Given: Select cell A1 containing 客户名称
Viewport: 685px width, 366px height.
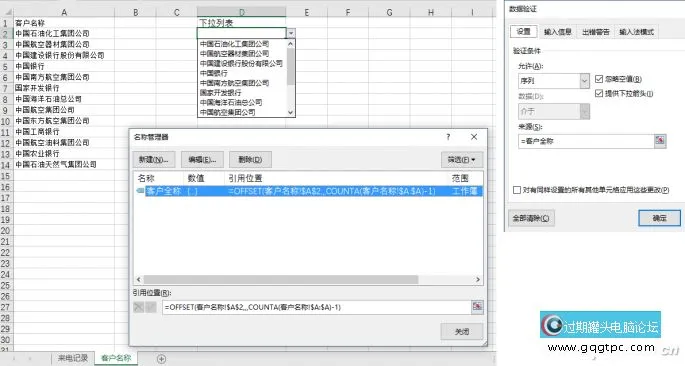Looking at the screenshot, I should click(x=64, y=23).
